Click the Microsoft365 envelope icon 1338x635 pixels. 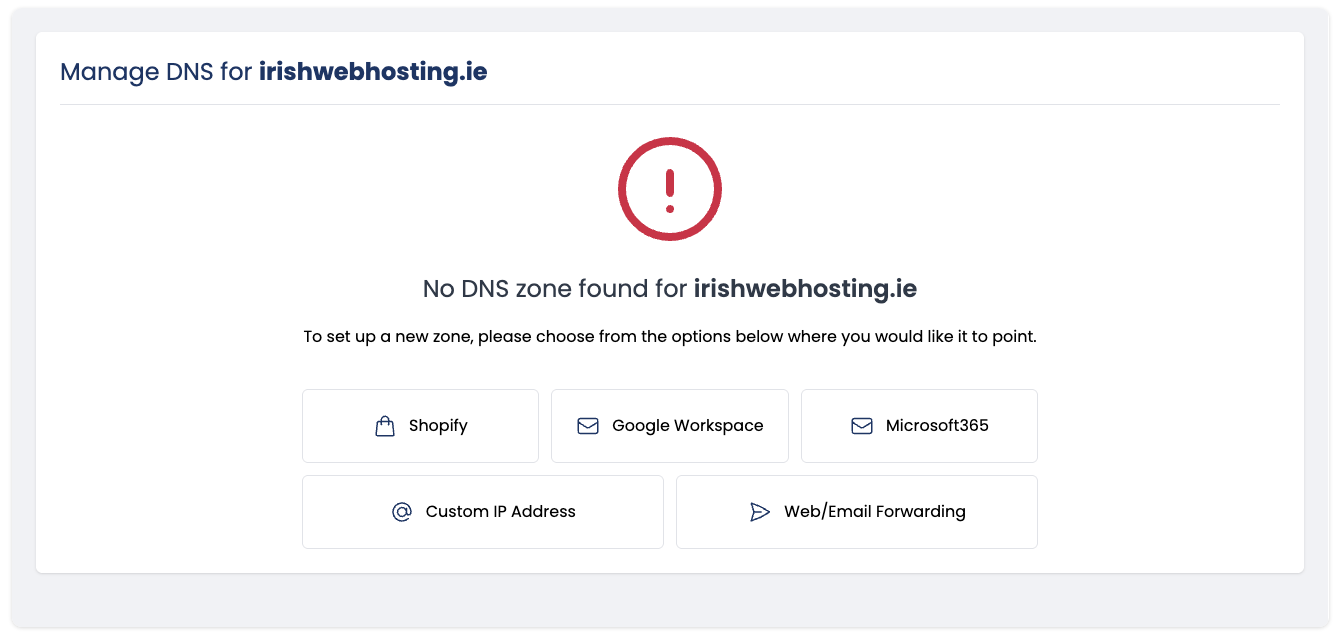pos(862,426)
